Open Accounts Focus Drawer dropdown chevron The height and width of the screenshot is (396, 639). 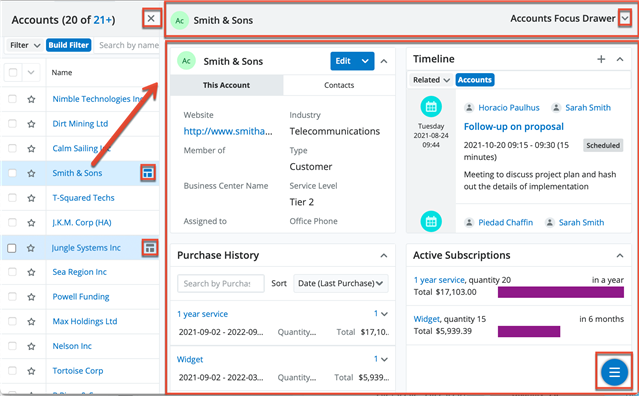point(624,18)
